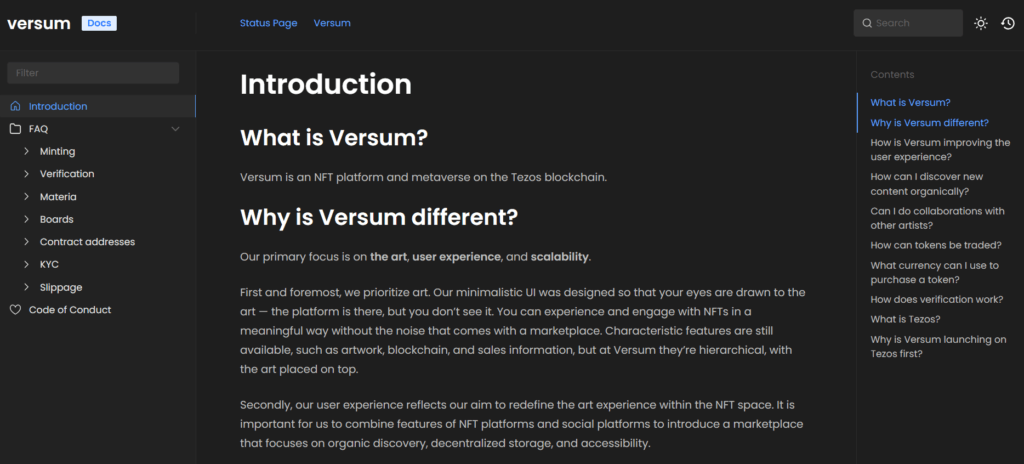Jump to 'What is Versum?' in Contents
This screenshot has width=1024, height=464.
click(910, 103)
